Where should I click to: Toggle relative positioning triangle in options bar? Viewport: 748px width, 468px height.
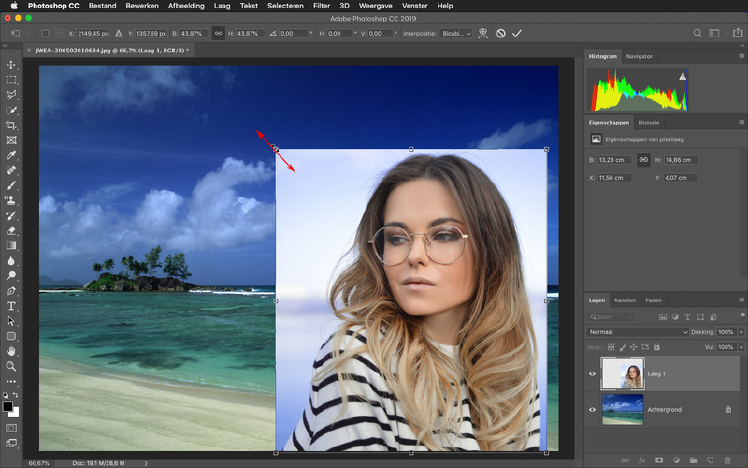tap(118, 33)
